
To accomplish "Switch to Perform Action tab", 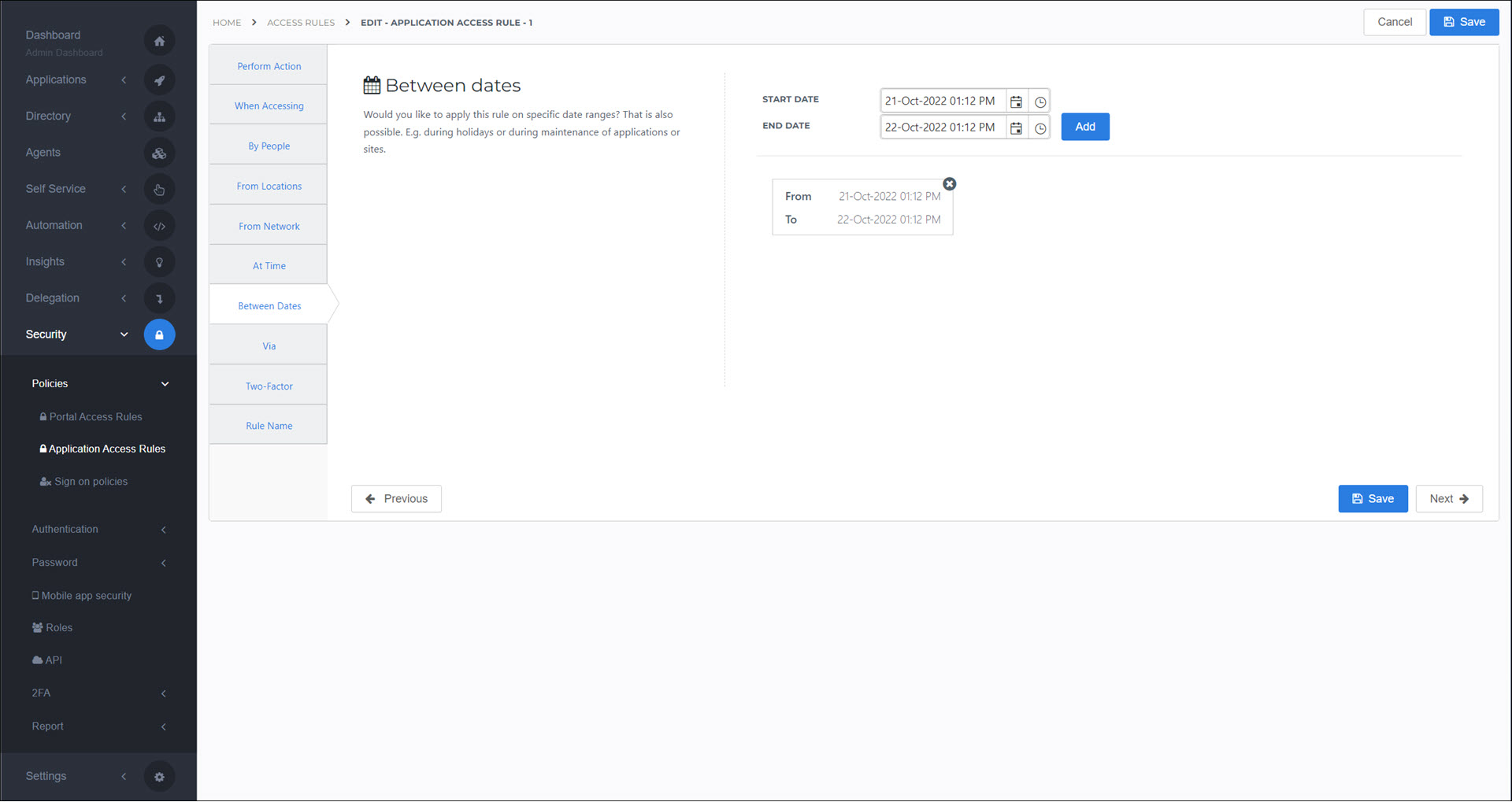I will tap(269, 66).
